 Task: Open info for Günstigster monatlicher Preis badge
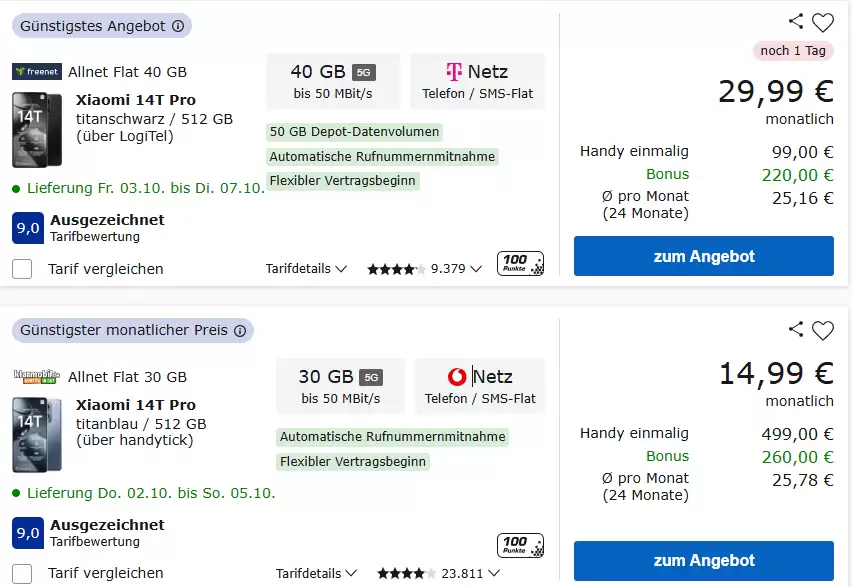coord(240,331)
